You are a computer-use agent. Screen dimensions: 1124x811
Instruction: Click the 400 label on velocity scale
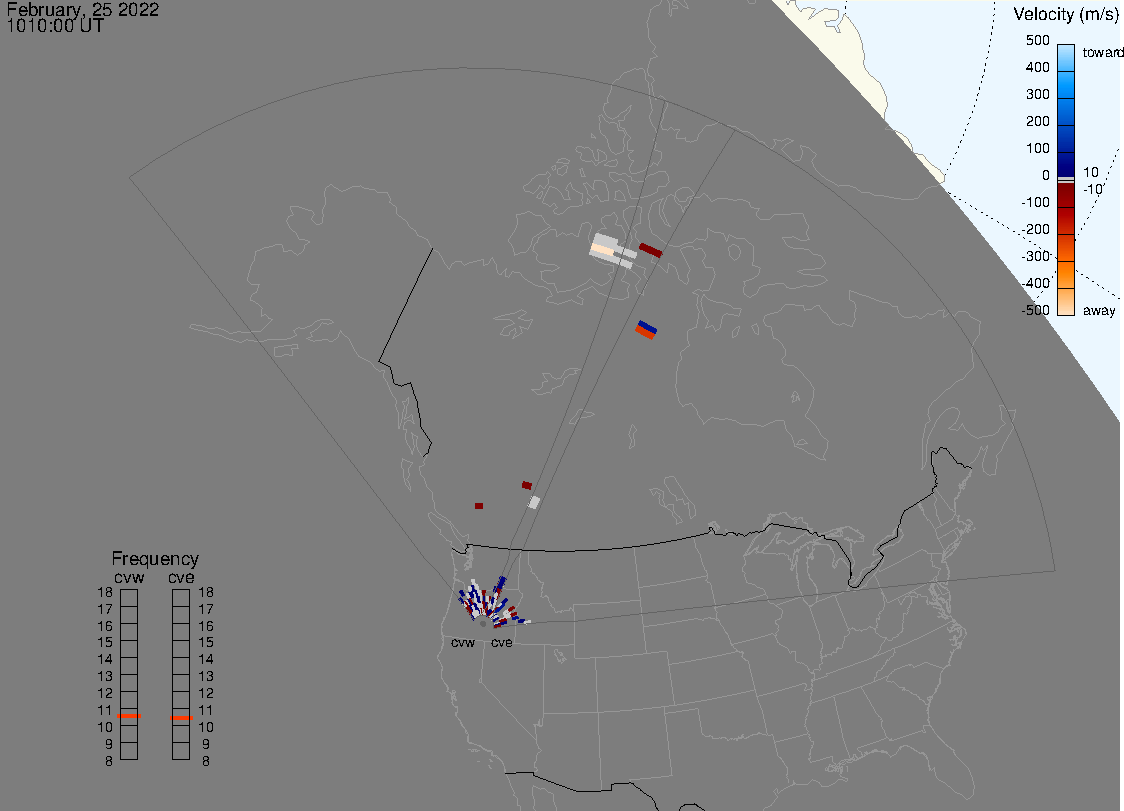pos(1037,67)
